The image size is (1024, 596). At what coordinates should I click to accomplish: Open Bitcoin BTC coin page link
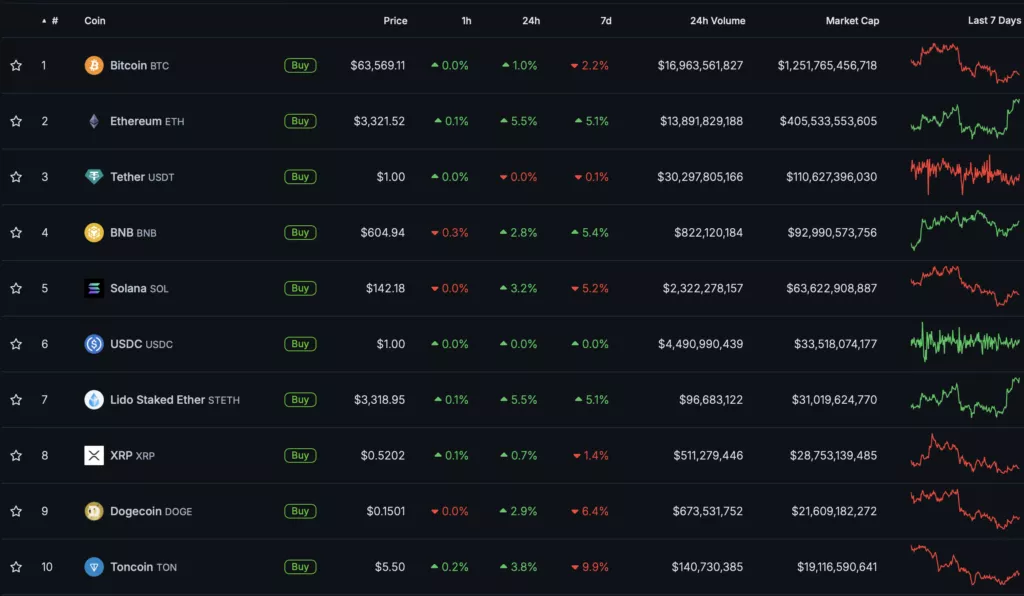139,65
